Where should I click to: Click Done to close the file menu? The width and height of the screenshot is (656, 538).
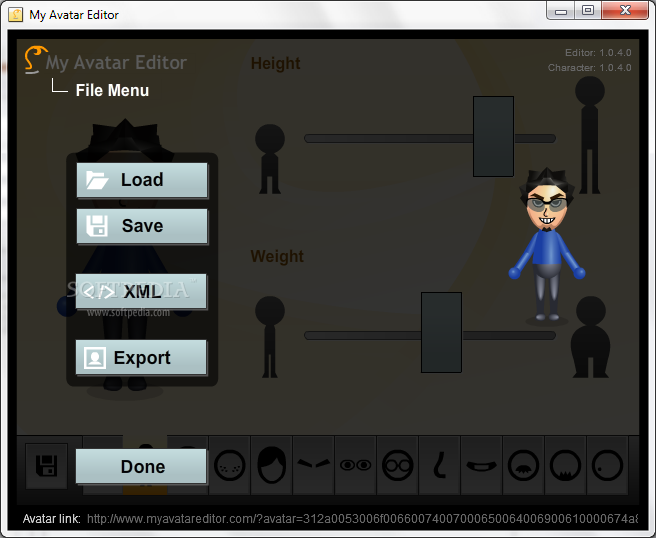[x=141, y=466]
